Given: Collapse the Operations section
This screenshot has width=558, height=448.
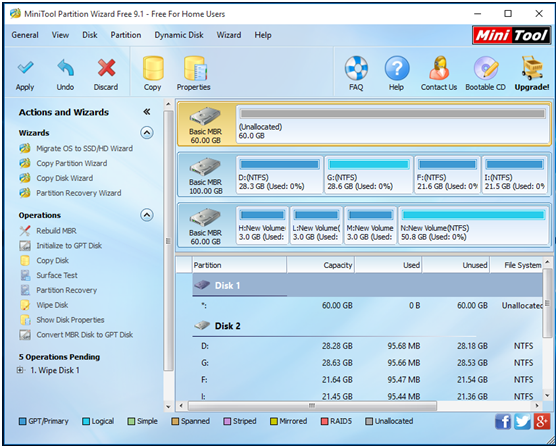Looking at the screenshot, I should coord(147,215).
